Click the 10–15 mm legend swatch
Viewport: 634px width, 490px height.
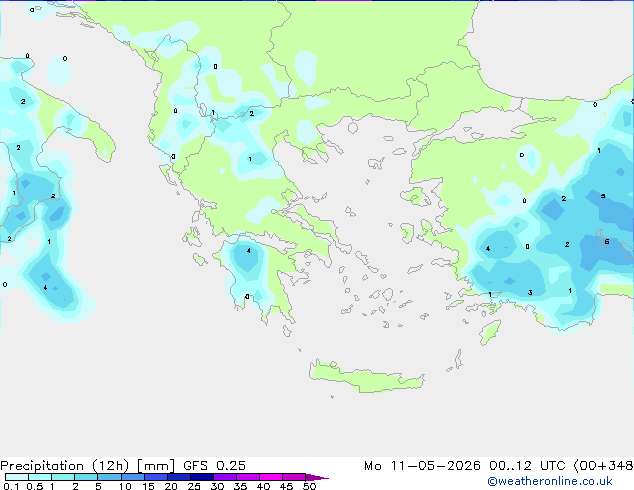point(133,477)
